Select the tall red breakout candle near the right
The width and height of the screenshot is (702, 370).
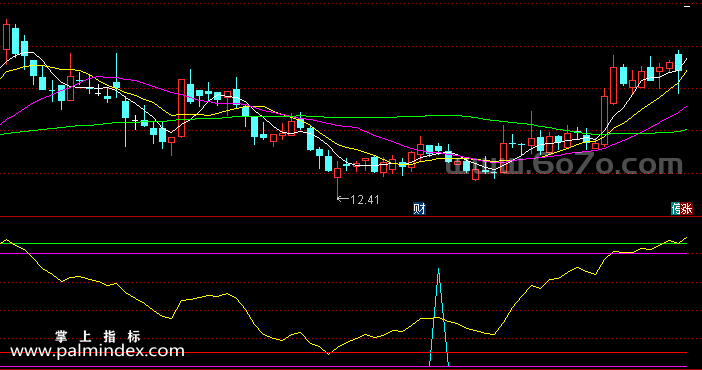[613, 81]
